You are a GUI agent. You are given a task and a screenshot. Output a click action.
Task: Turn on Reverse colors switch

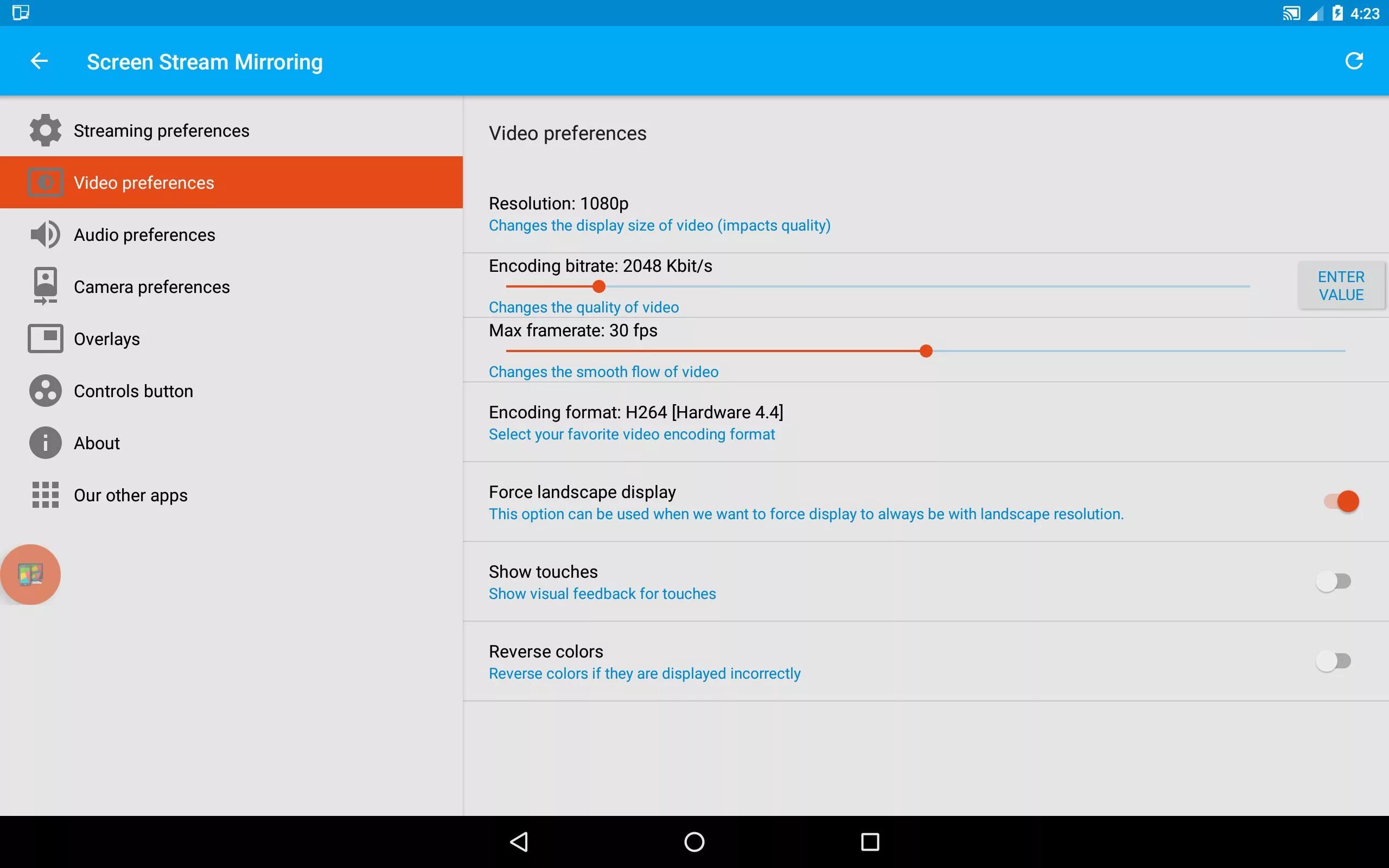(x=1333, y=661)
